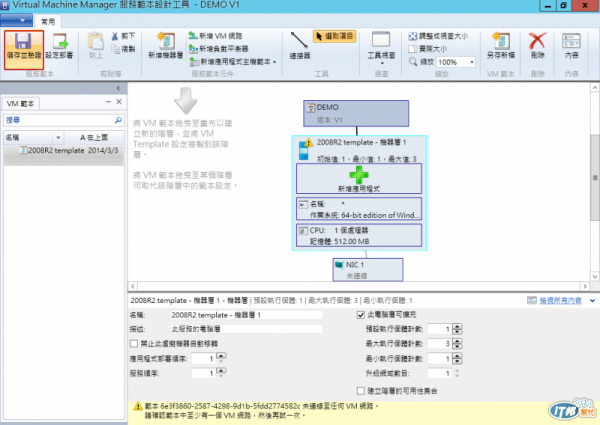Open the Tool Window (工具視窗) menu
Image resolution: width=600 pixels, height=425 pixels.
coord(381,48)
